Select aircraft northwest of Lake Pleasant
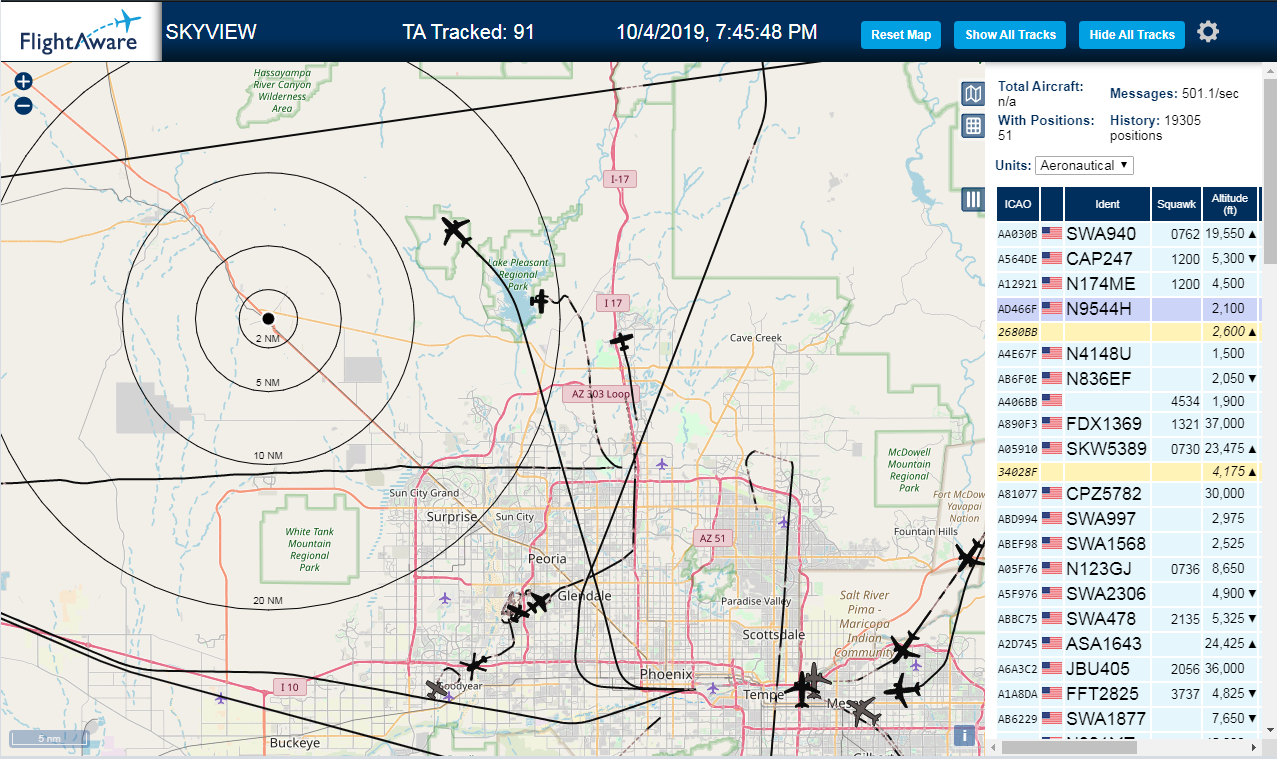The width and height of the screenshot is (1277, 759). pos(456,232)
